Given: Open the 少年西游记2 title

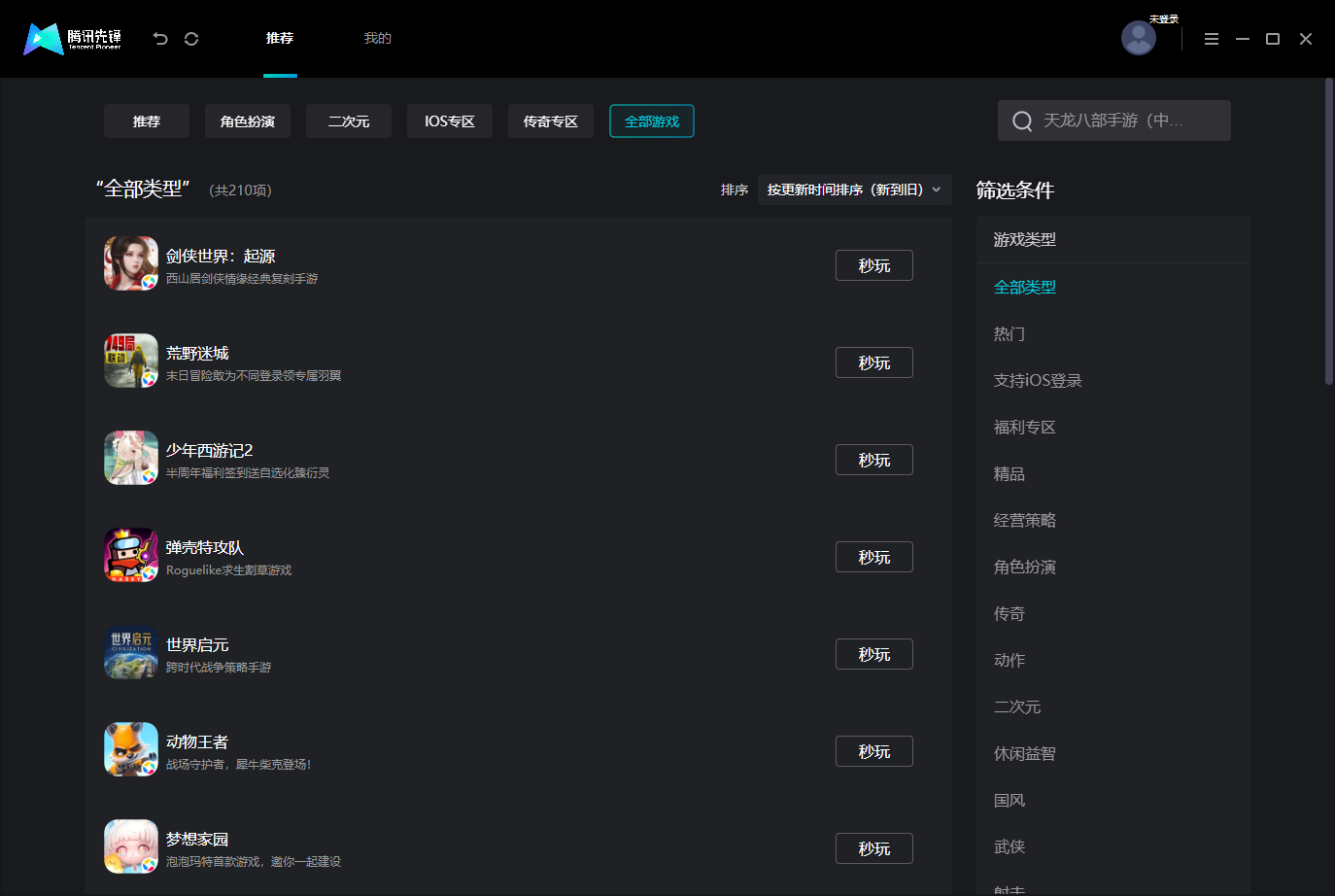Looking at the screenshot, I should point(209,450).
